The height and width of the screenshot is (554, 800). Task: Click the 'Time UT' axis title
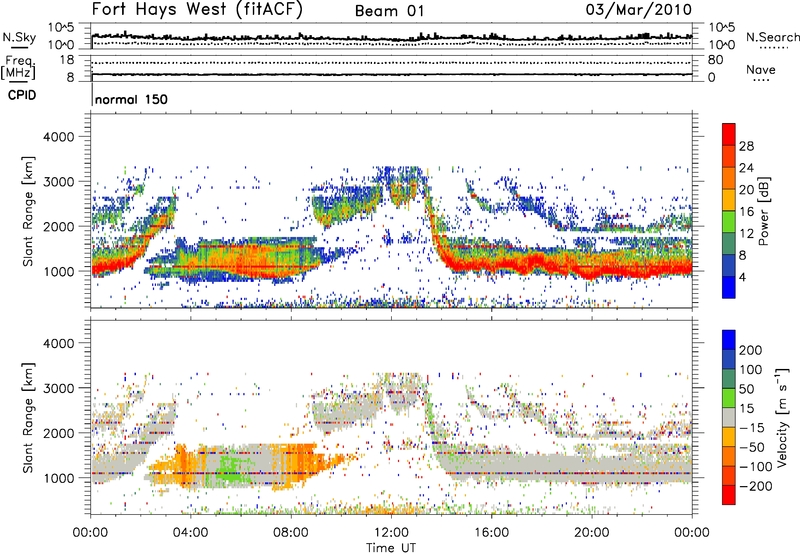(x=391, y=548)
